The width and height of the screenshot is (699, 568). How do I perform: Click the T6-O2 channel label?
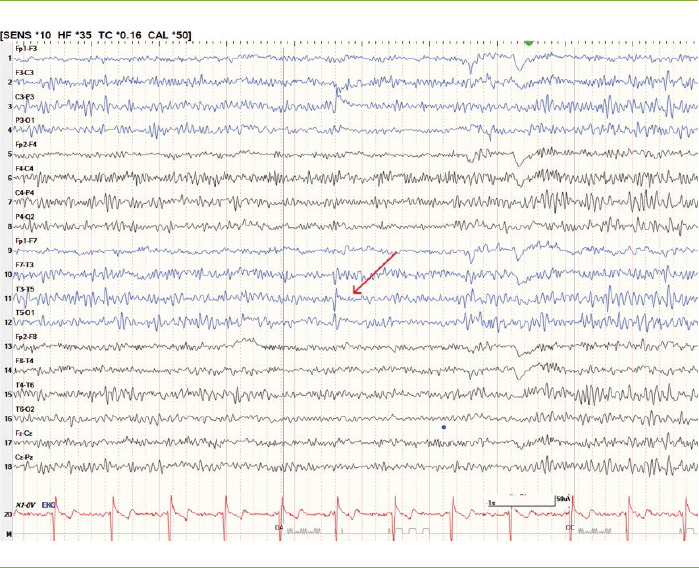tap(25, 409)
